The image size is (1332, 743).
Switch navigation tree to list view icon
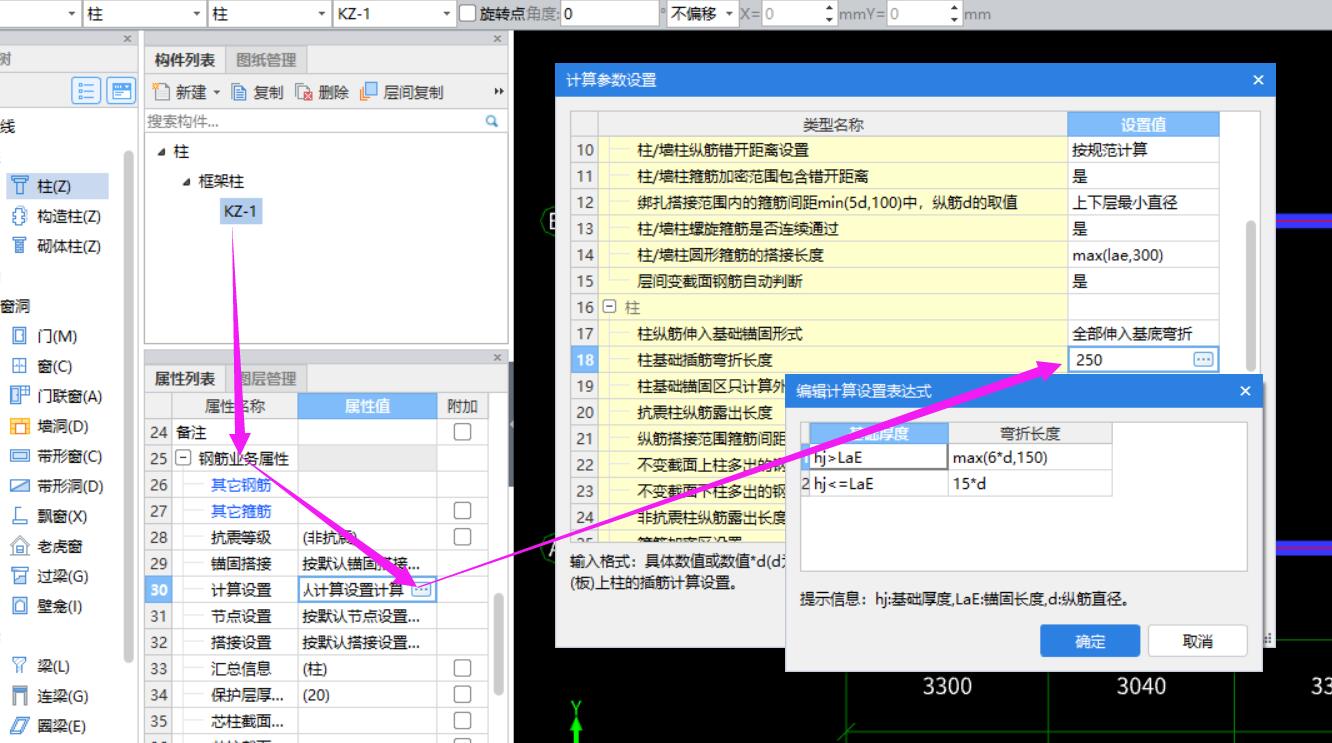[86, 91]
